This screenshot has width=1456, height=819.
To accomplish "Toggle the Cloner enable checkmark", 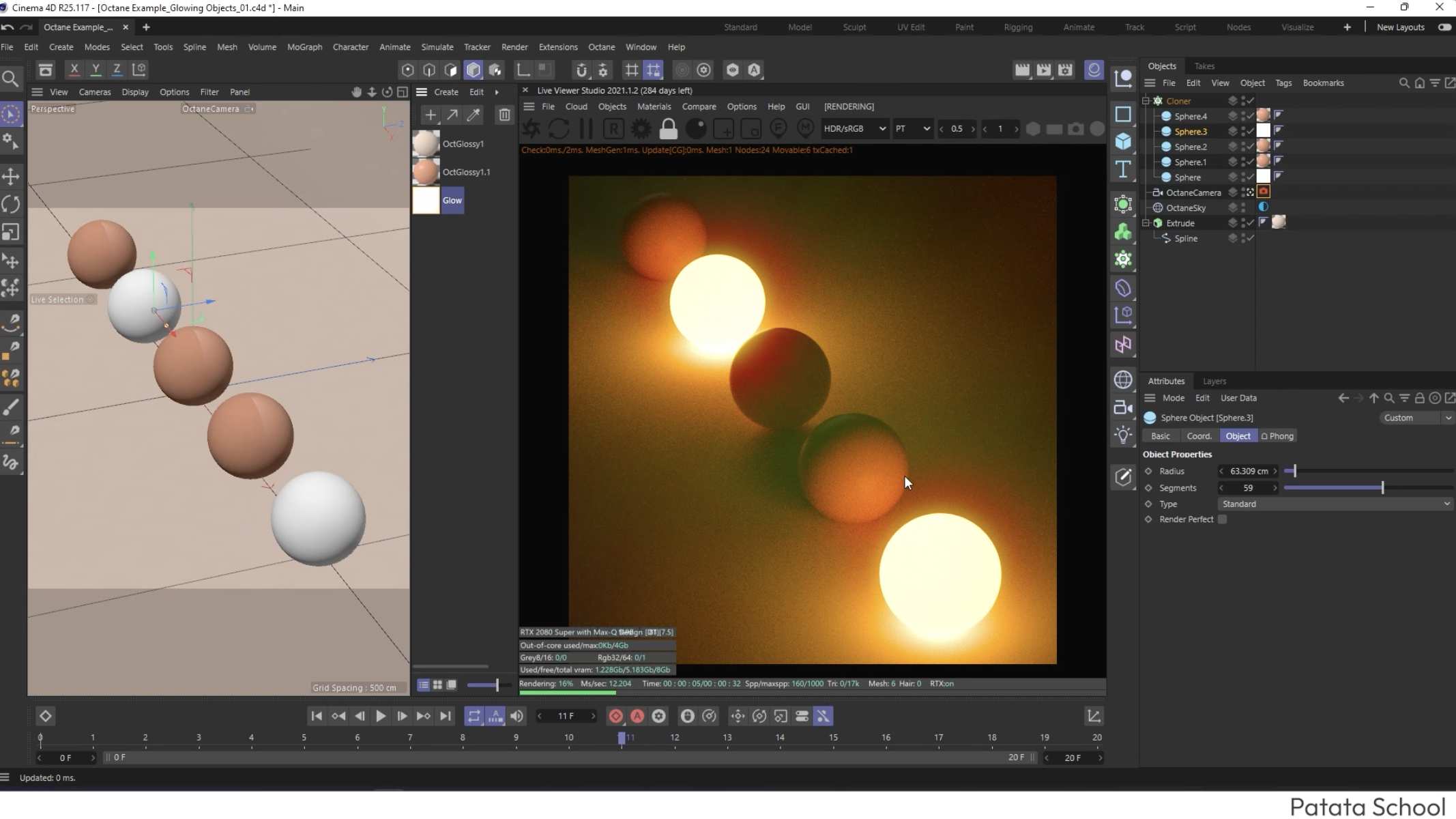I will (1251, 100).
